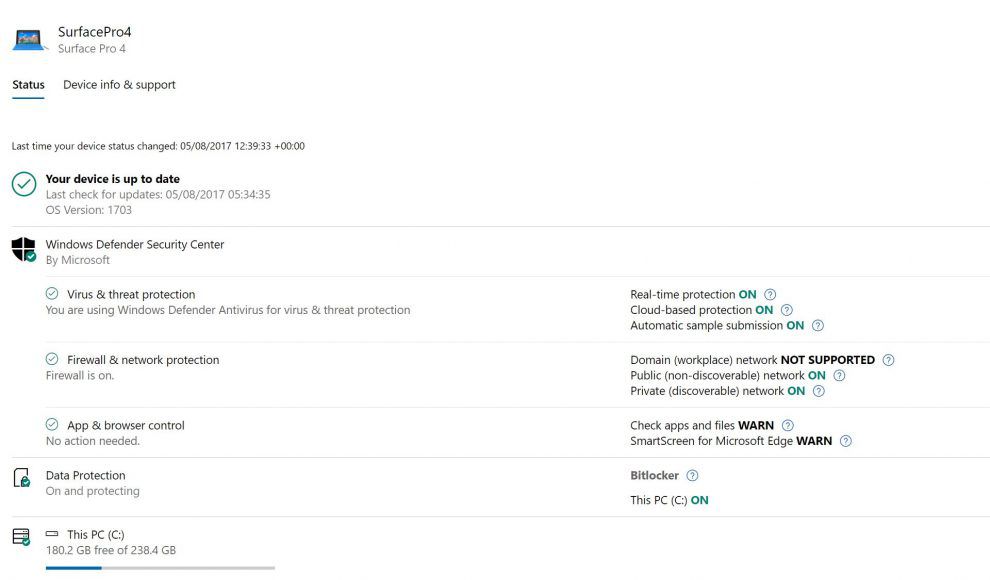
Task: Select the Status tab
Action: pyautogui.click(x=28, y=85)
